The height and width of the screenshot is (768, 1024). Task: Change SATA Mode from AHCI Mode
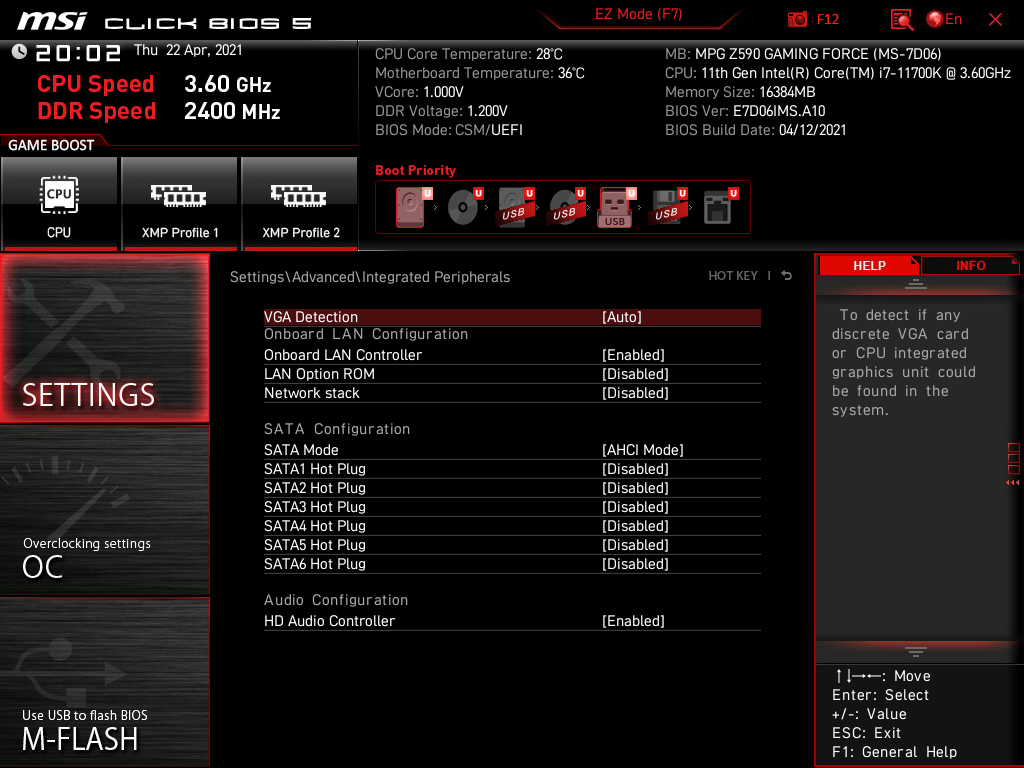point(512,449)
